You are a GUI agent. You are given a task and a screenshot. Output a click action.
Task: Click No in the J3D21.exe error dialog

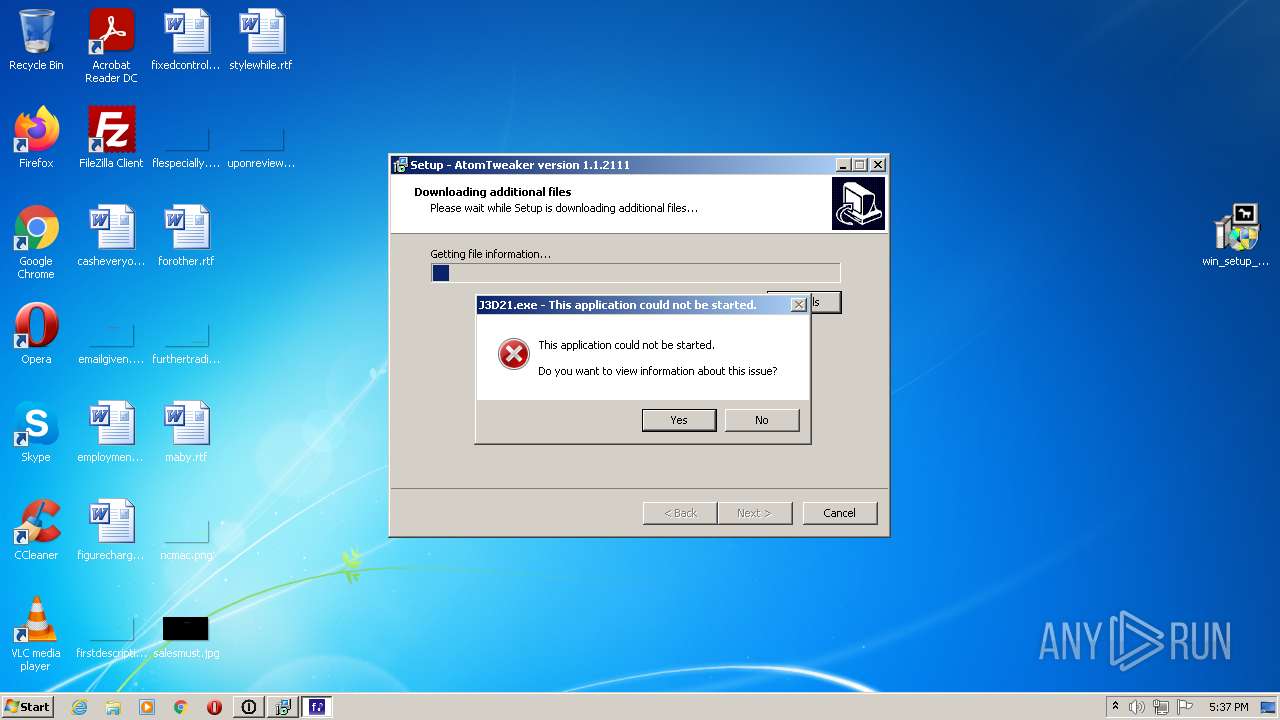click(762, 420)
